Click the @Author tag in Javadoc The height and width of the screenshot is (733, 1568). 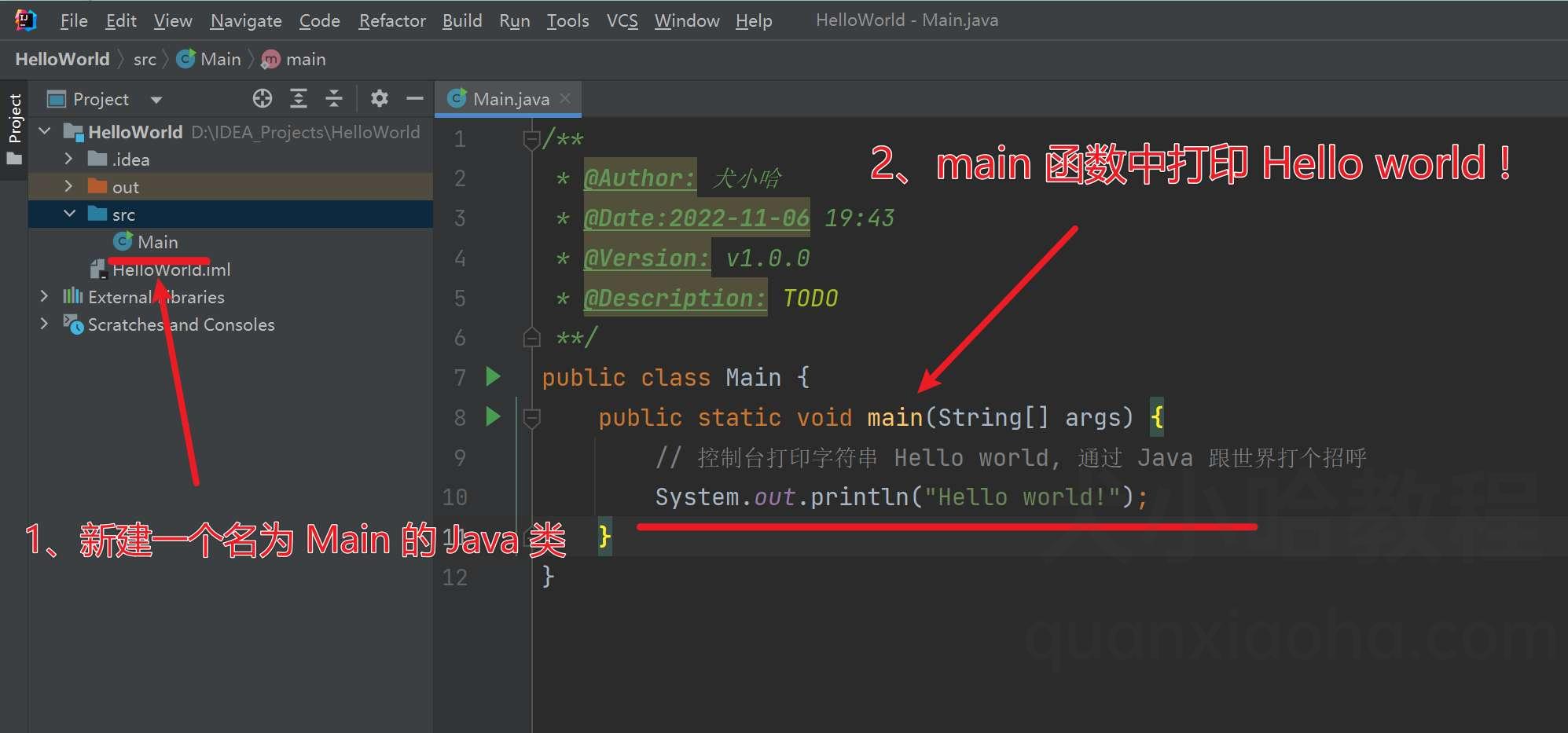(x=640, y=178)
